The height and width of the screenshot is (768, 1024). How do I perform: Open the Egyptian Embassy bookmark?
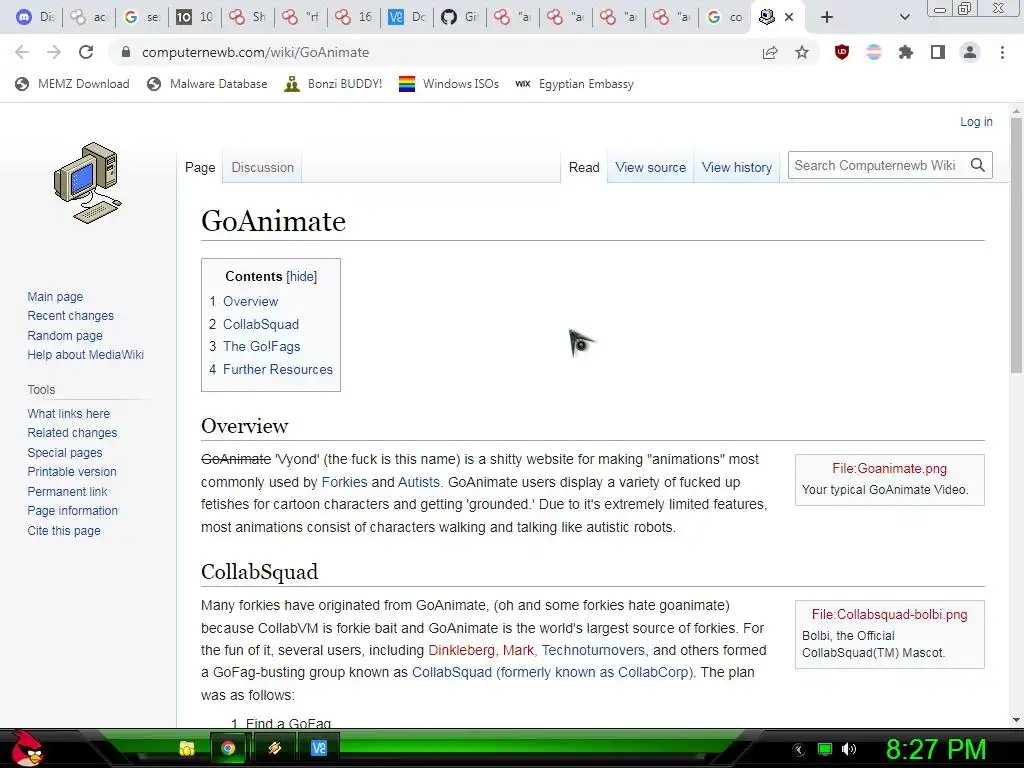point(574,84)
